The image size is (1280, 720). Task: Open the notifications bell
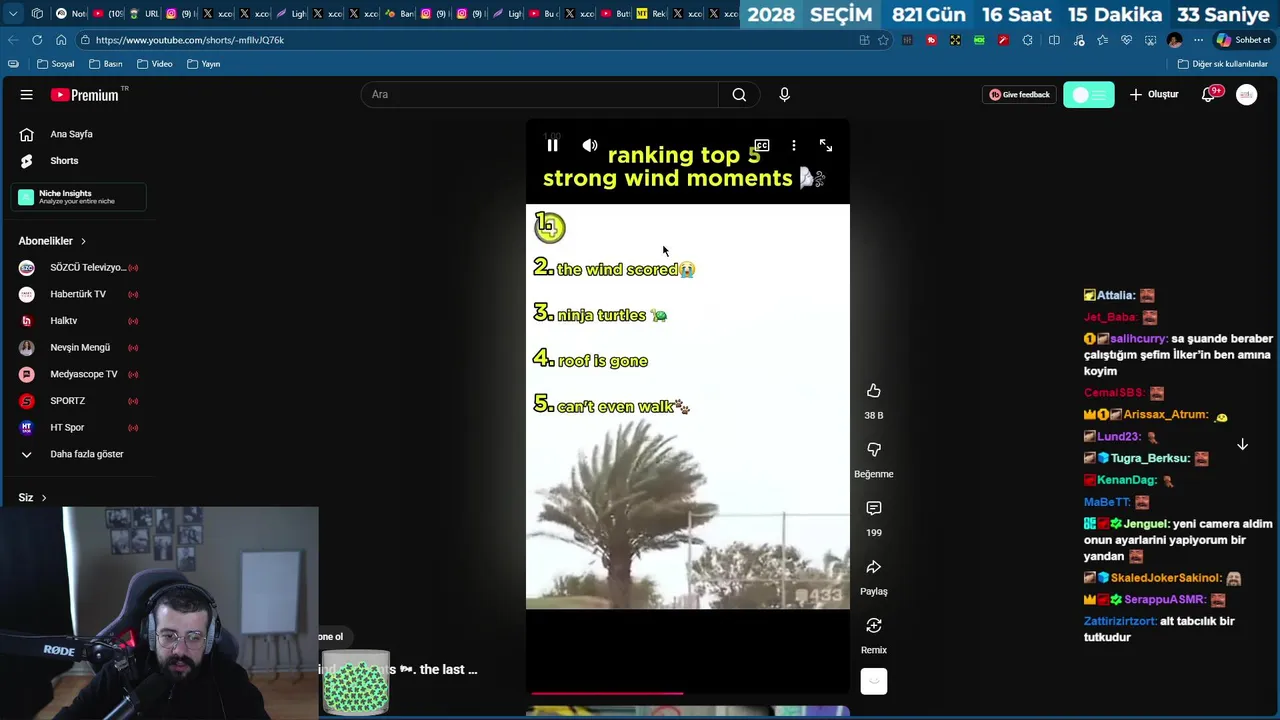tap(1210, 94)
